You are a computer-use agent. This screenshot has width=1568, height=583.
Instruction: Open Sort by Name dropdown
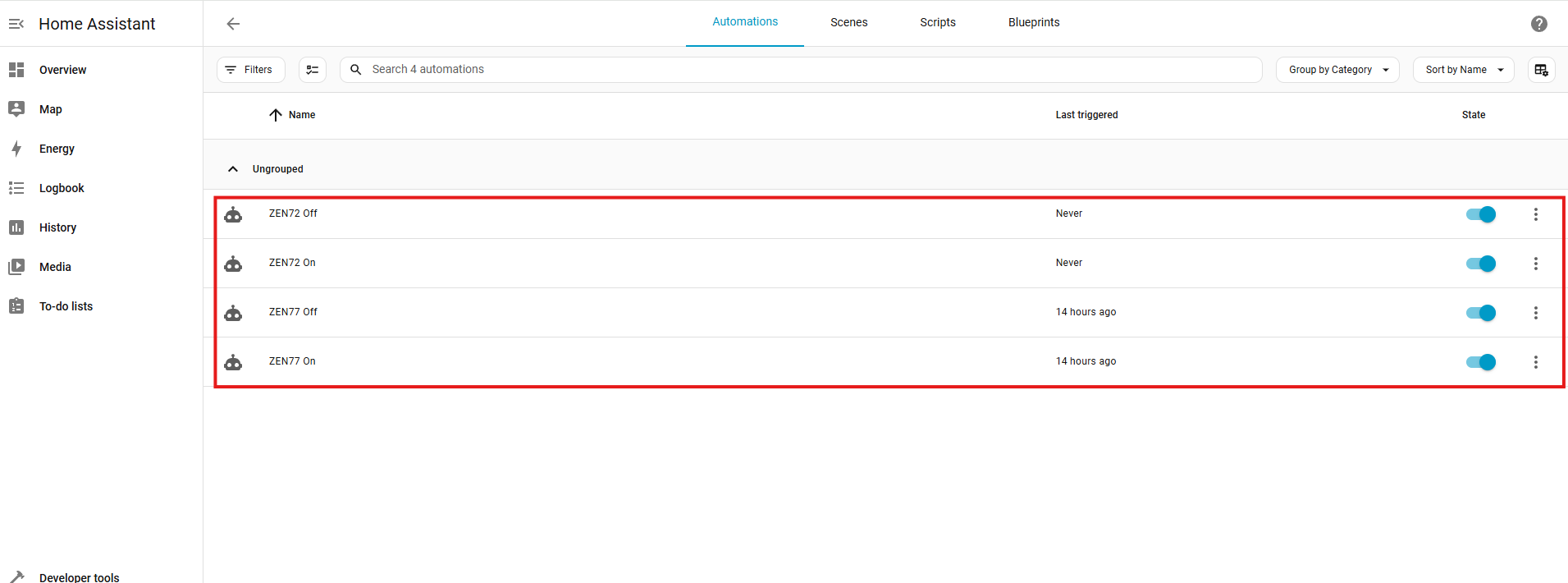pos(1463,70)
